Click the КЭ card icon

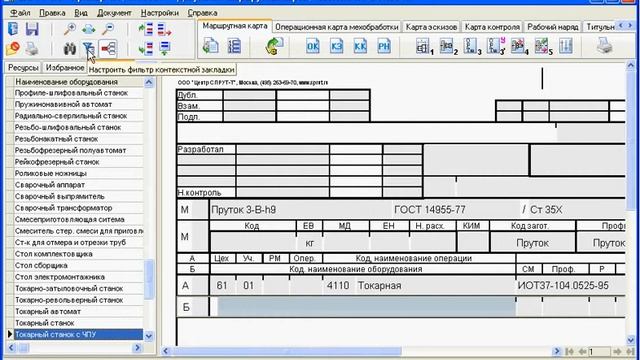[336, 46]
